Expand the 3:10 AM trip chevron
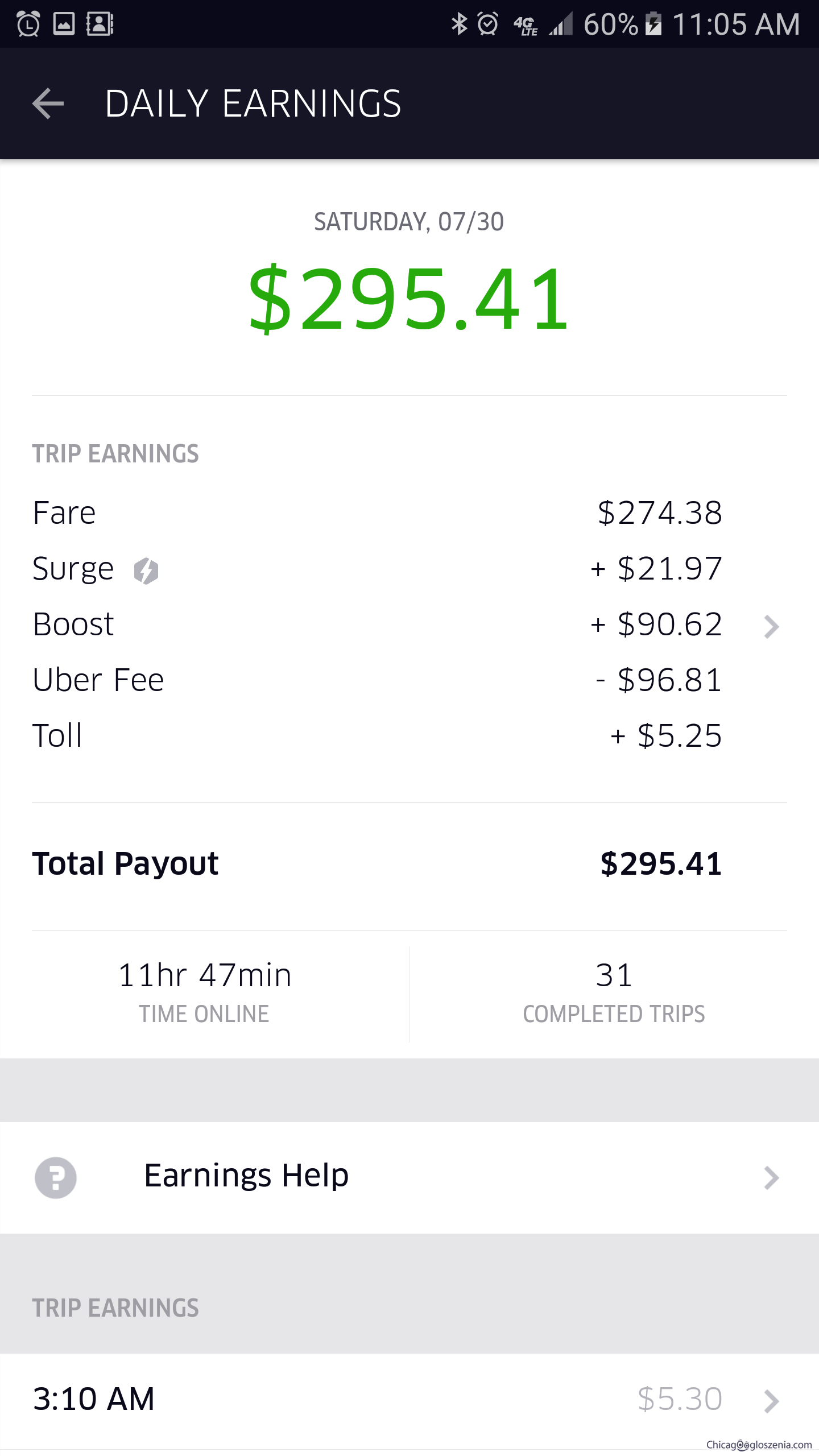Image resolution: width=819 pixels, height=1456 pixels. tap(771, 1401)
